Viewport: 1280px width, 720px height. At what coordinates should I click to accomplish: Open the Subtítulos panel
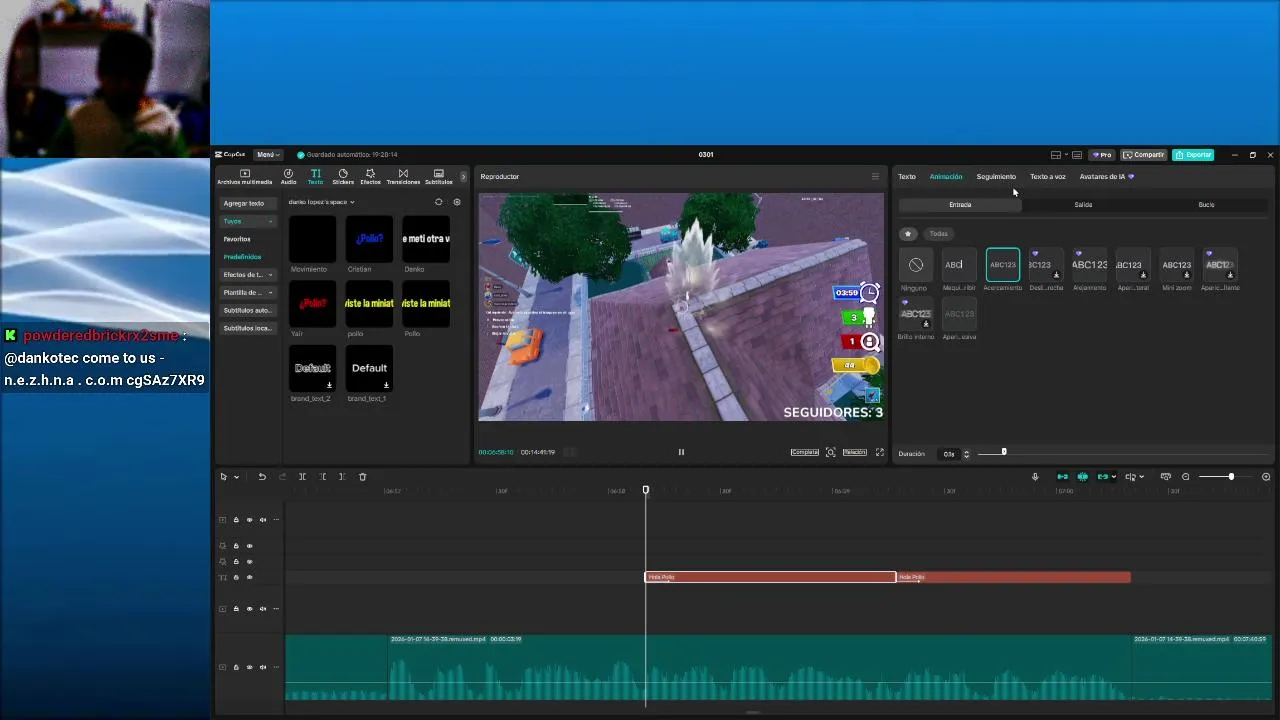coord(438,177)
